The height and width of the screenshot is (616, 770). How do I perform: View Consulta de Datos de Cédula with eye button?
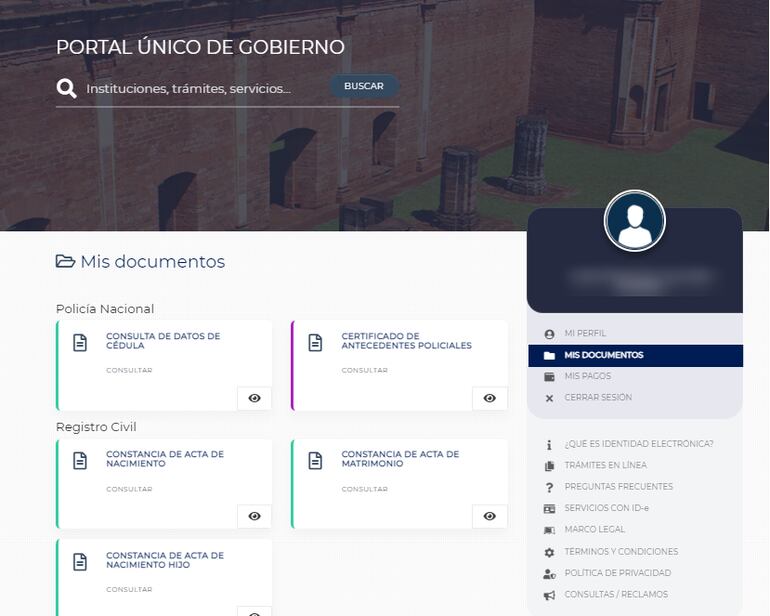254,398
